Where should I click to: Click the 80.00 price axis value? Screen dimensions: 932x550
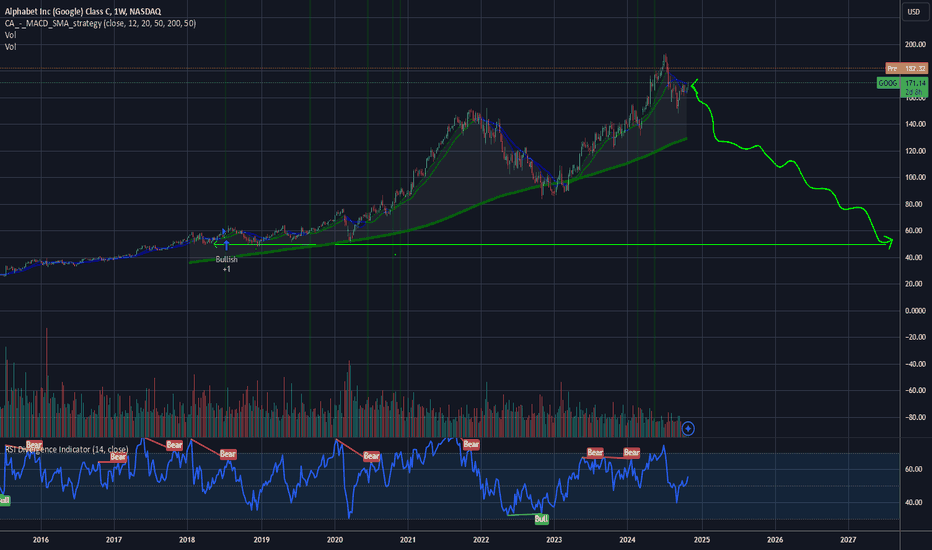915,204
